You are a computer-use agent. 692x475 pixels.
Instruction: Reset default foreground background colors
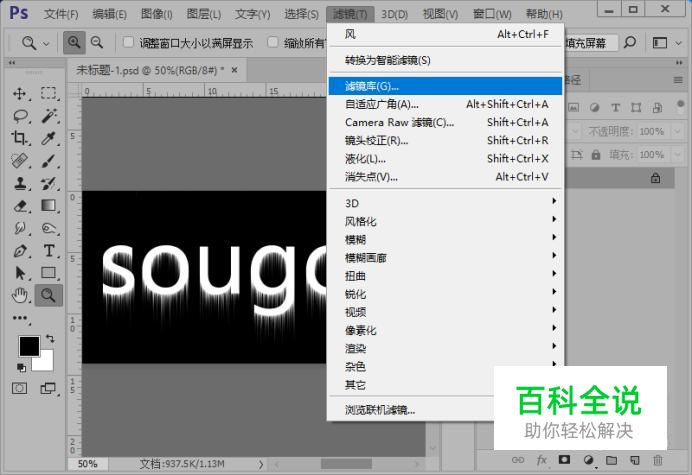pos(21,367)
